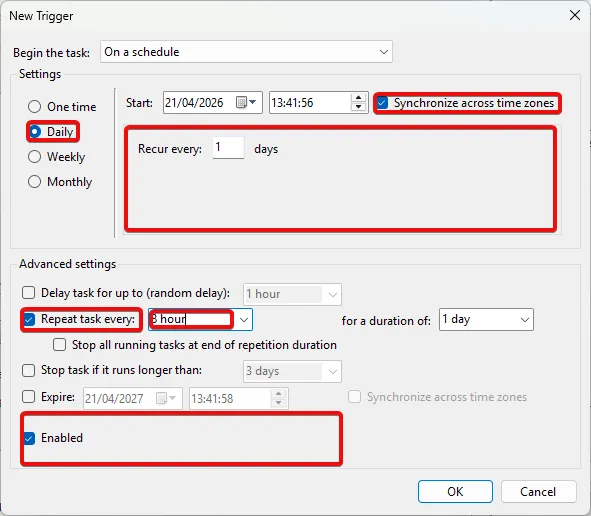Enable Stop task if it runs longer than
The width and height of the screenshot is (591, 516).
(x=29, y=370)
